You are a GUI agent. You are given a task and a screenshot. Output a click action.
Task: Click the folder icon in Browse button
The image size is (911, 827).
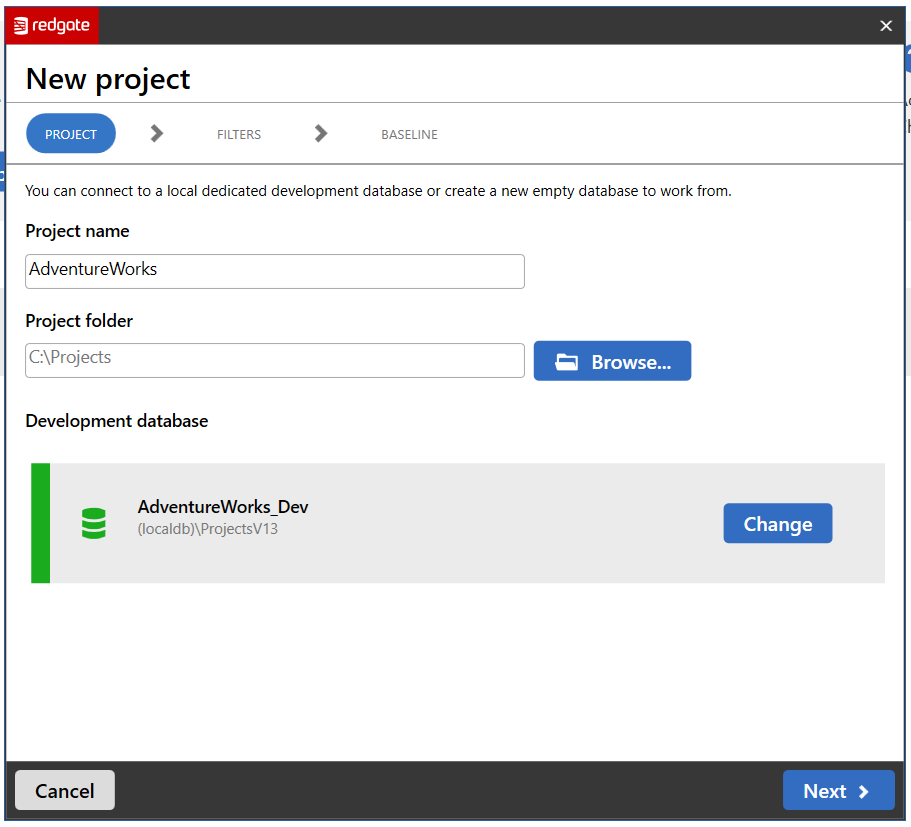pyautogui.click(x=567, y=362)
